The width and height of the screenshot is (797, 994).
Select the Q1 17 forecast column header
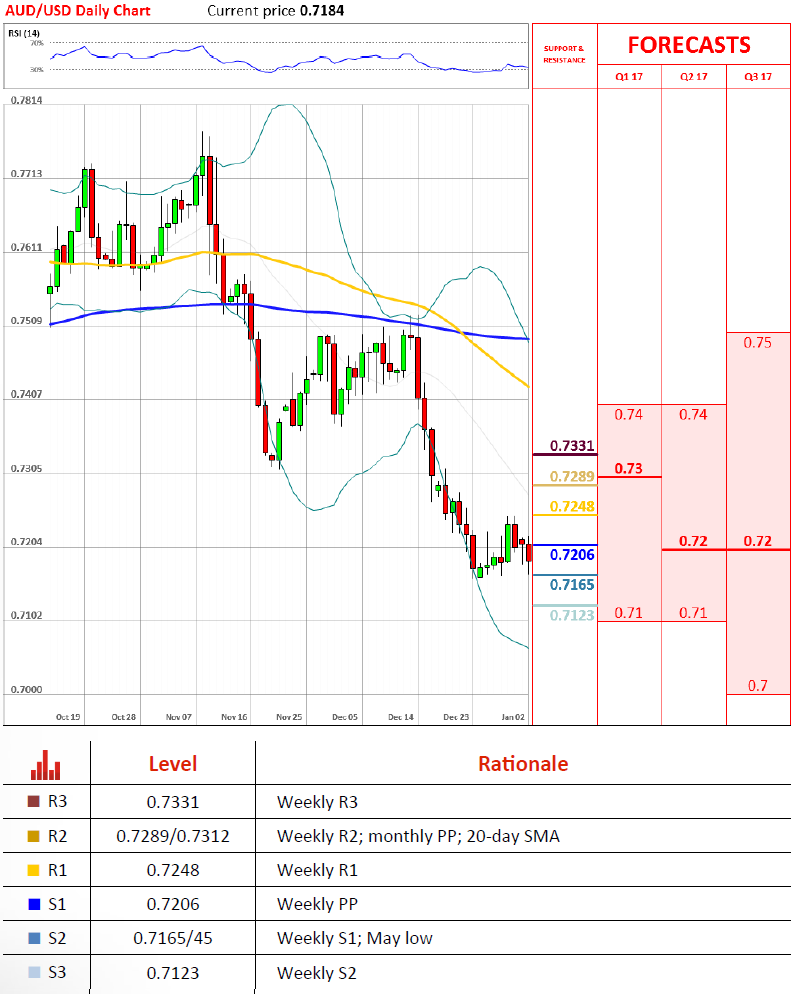tap(629, 77)
